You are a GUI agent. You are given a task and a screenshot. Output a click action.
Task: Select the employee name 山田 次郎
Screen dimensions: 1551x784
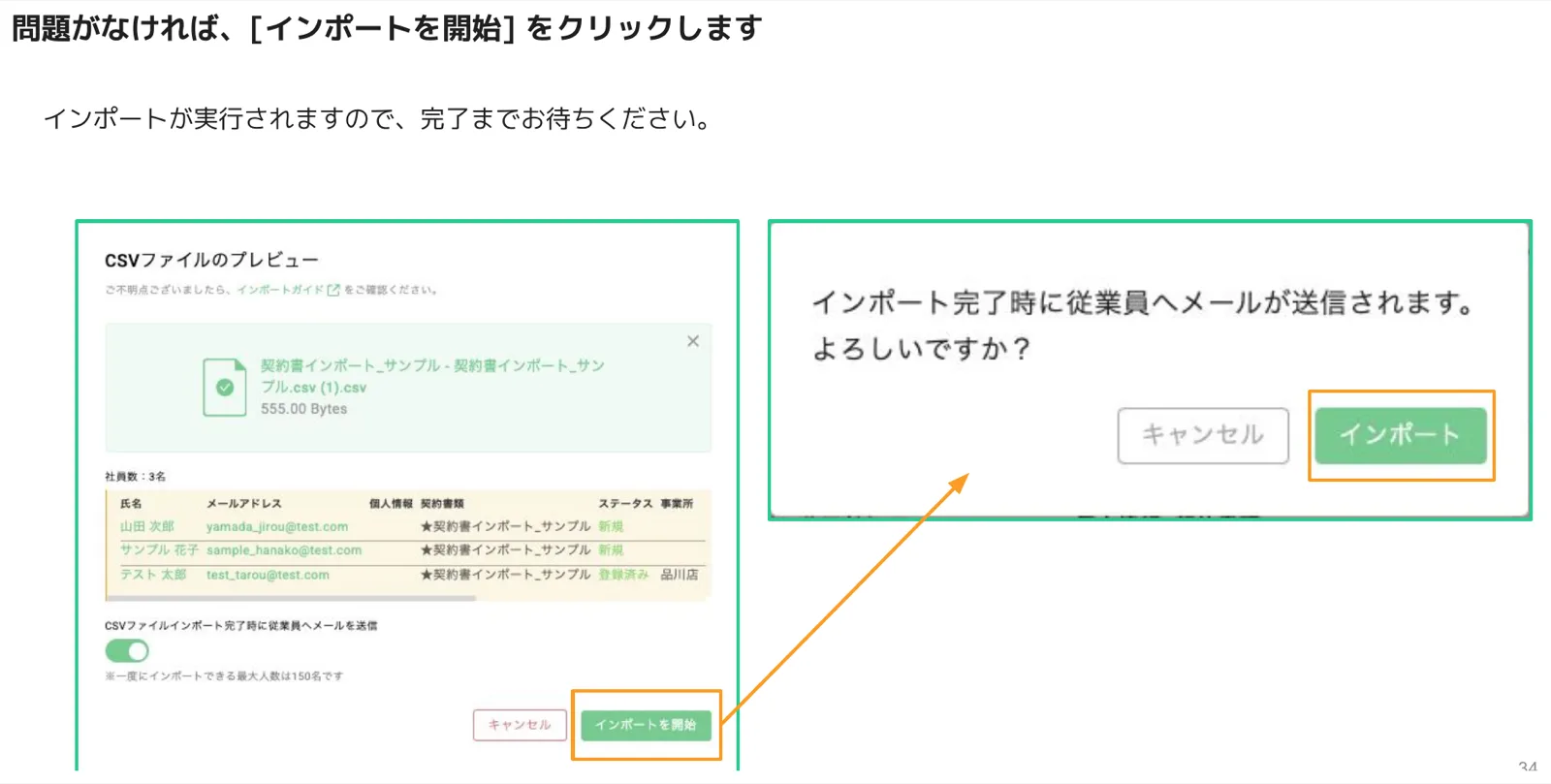coord(147,526)
